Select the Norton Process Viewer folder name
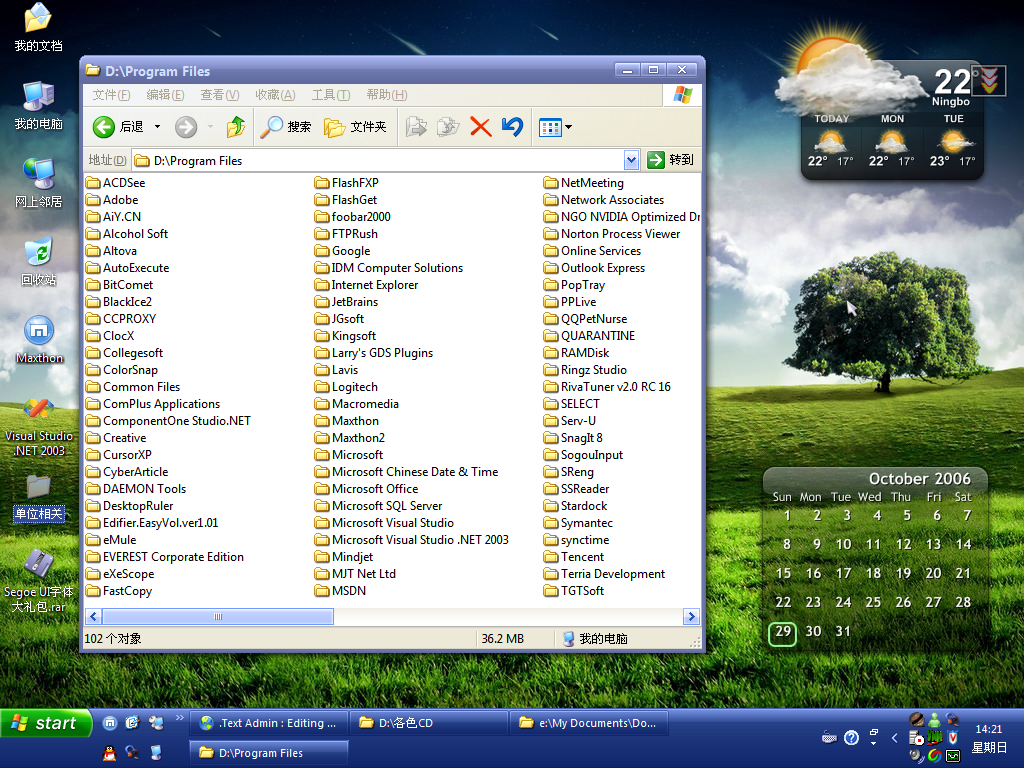1024x768 pixels. (620, 234)
